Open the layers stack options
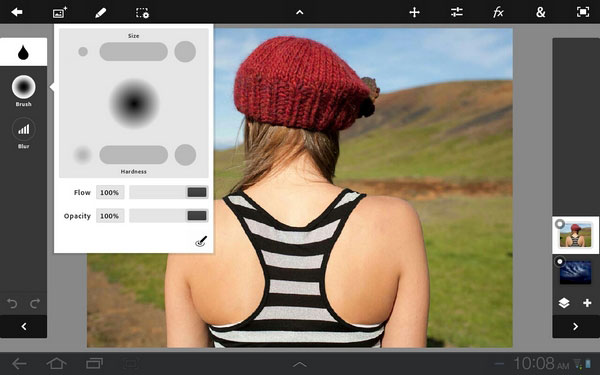This screenshot has width=600, height=375. [x=564, y=303]
